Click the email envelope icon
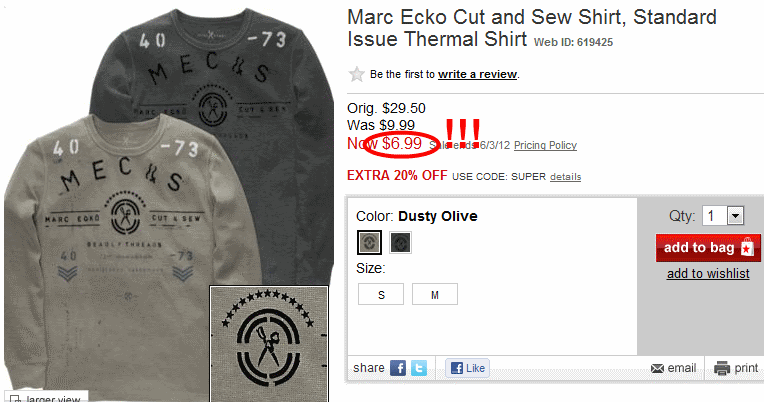764x402 pixels. click(657, 368)
